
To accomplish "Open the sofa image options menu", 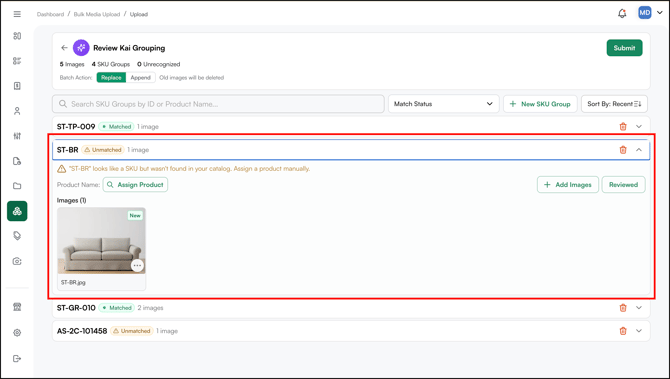I will click(x=137, y=265).
